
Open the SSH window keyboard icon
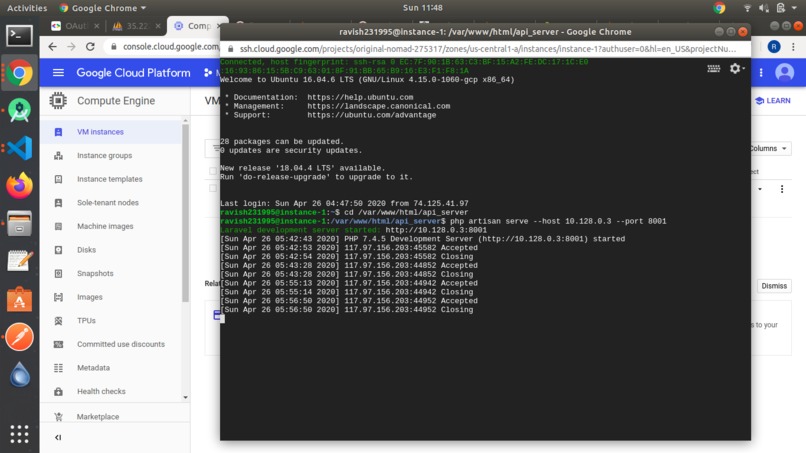[713, 69]
